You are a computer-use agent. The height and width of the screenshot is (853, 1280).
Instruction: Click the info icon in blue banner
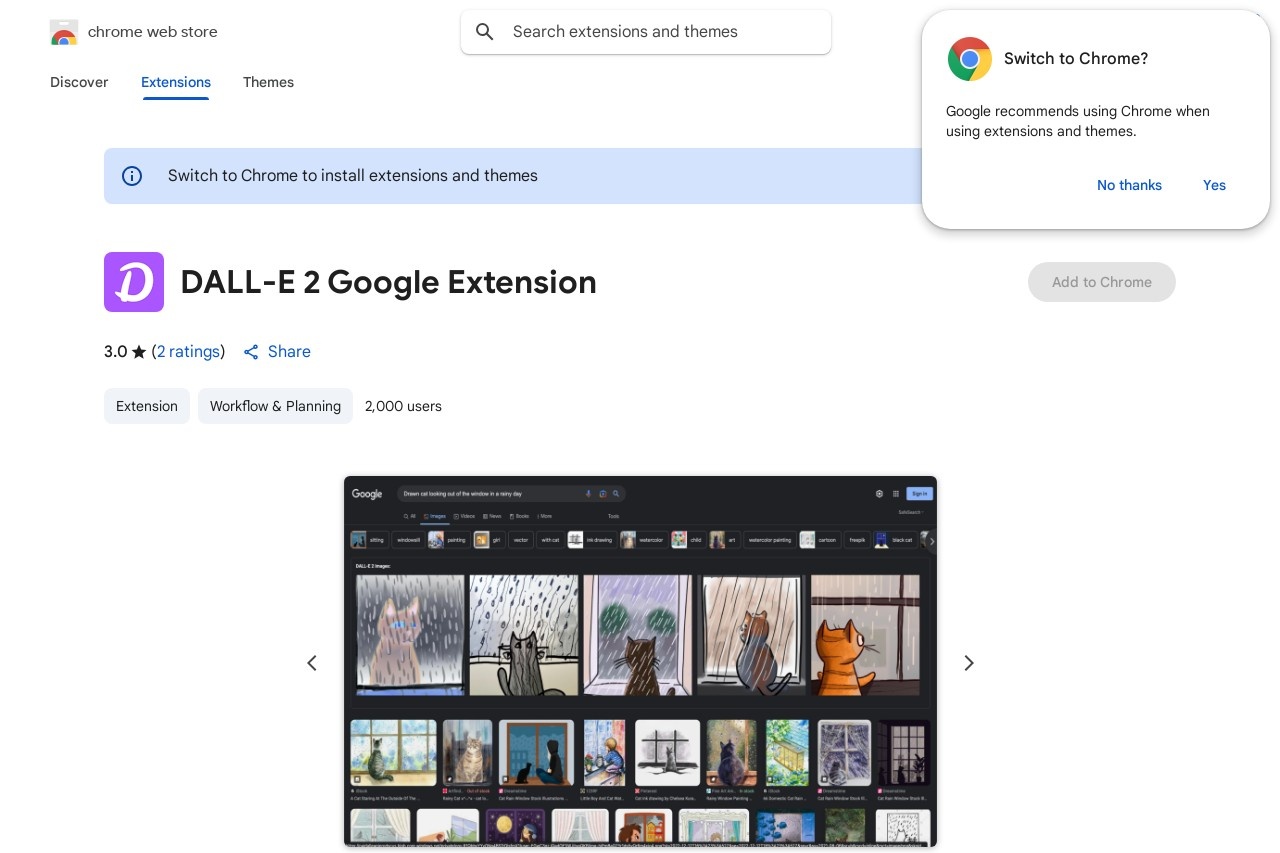coord(132,176)
